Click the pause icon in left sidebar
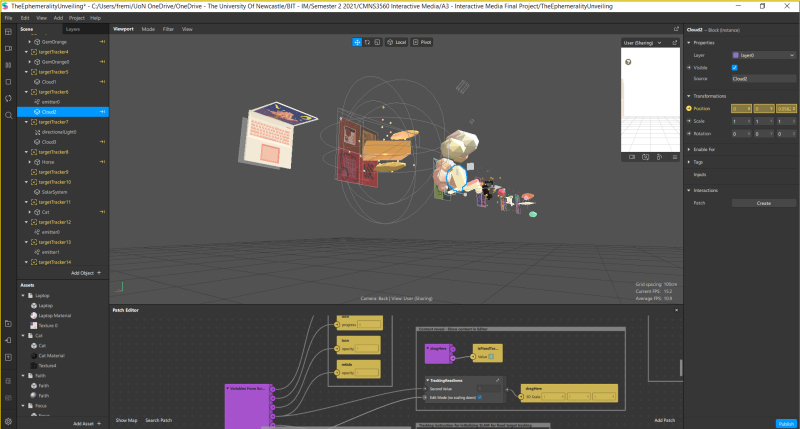This screenshot has height=429, width=800. click(8, 65)
